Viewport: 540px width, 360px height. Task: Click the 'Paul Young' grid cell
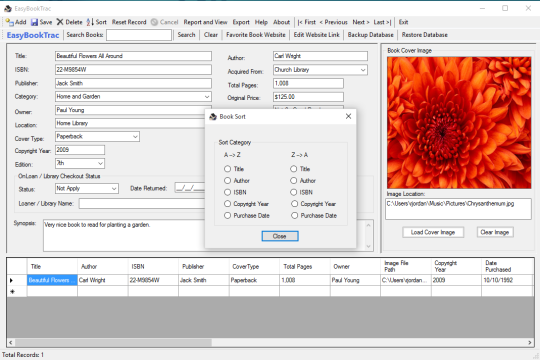click(355, 280)
